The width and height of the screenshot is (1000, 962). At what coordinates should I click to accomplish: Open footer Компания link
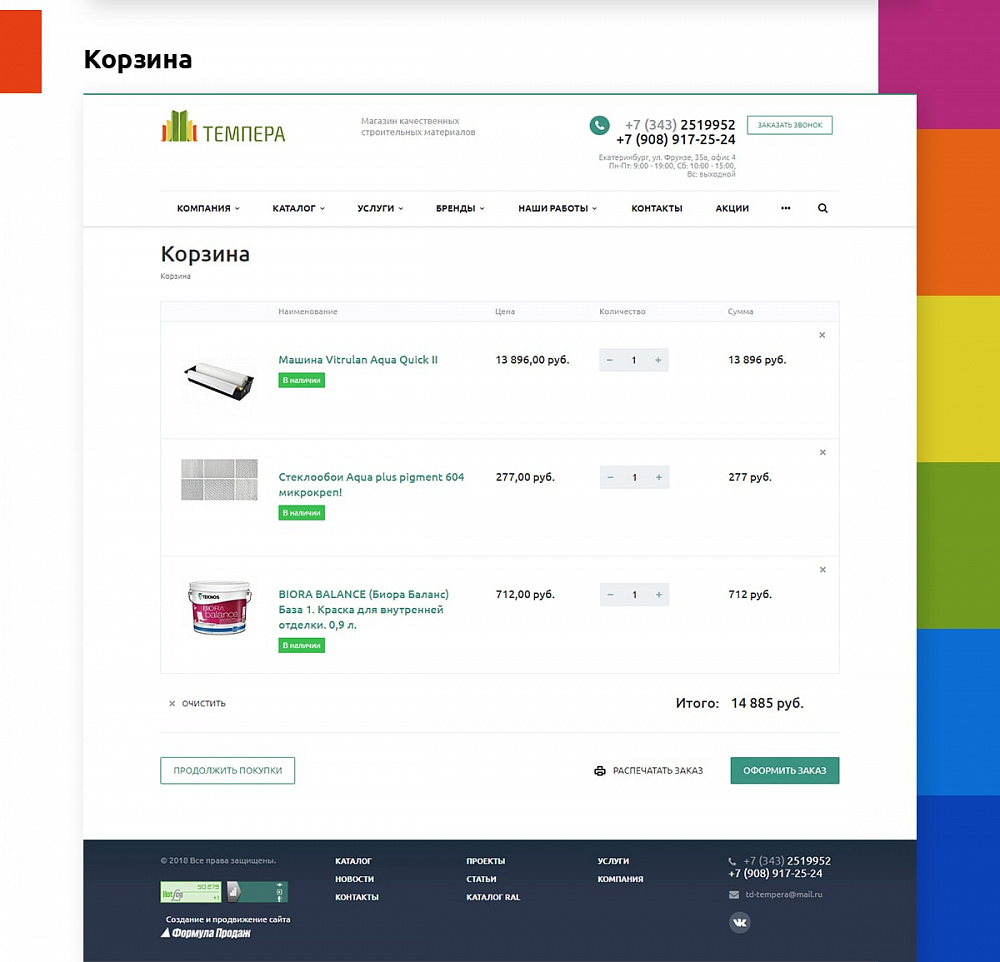[620, 879]
